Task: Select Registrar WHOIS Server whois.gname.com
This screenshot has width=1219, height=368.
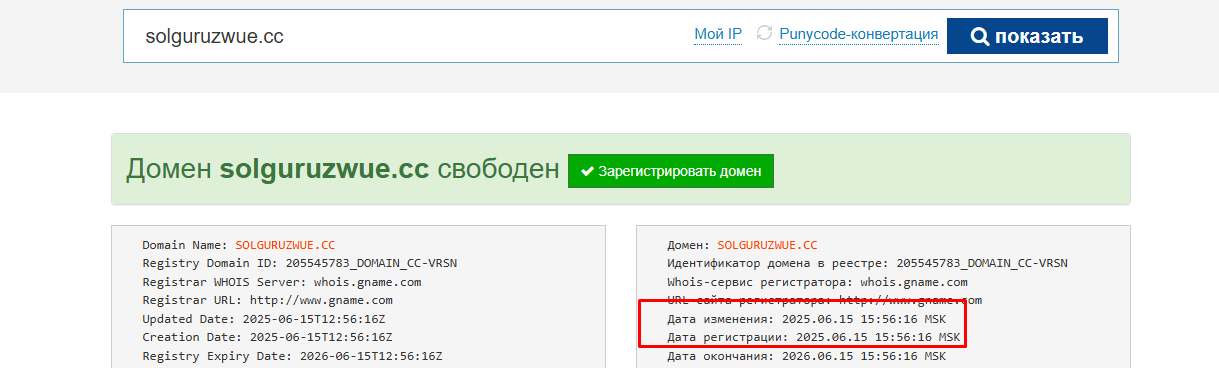Action: (x=281, y=282)
